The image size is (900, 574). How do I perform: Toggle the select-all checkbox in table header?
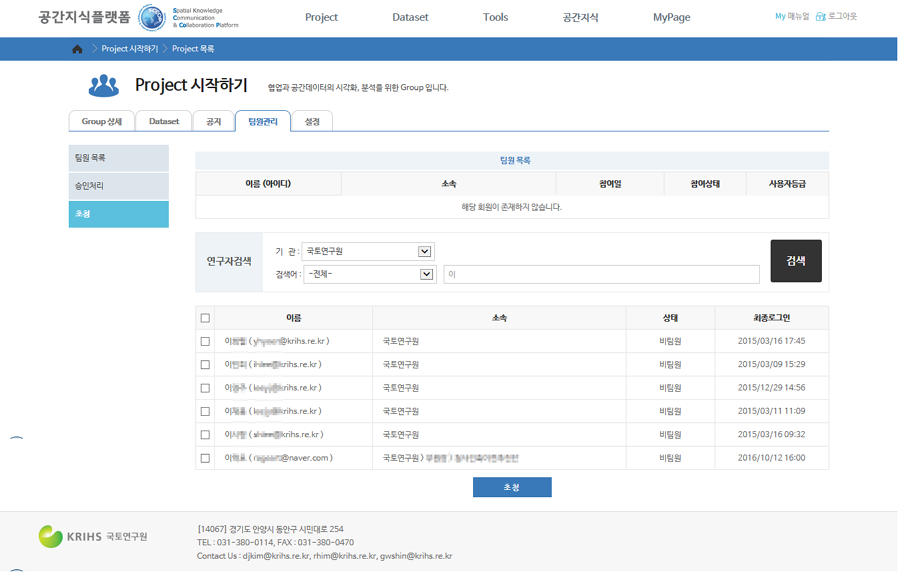click(x=205, y=318)
